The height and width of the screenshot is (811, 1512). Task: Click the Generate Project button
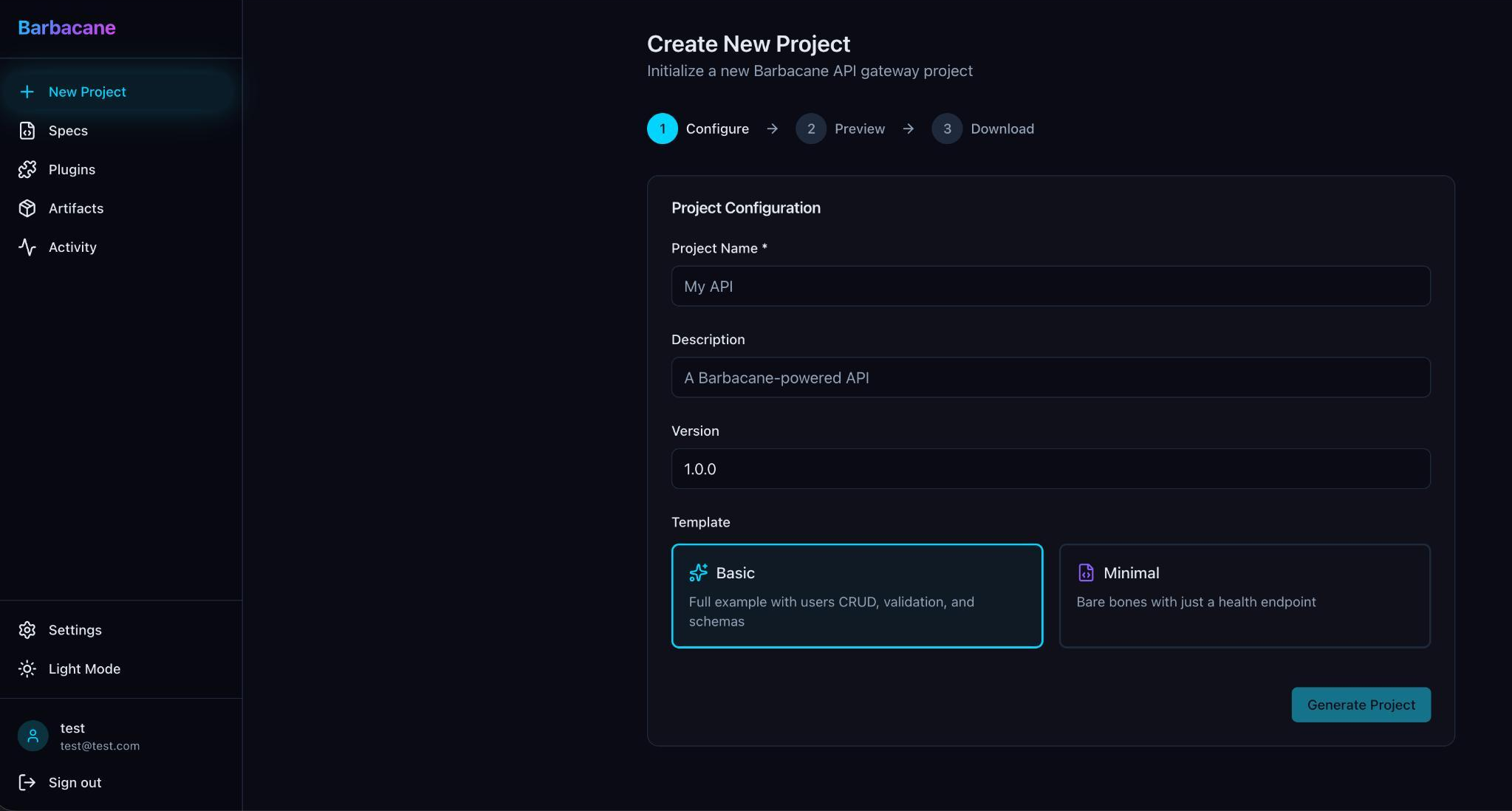pos(1360,705)
